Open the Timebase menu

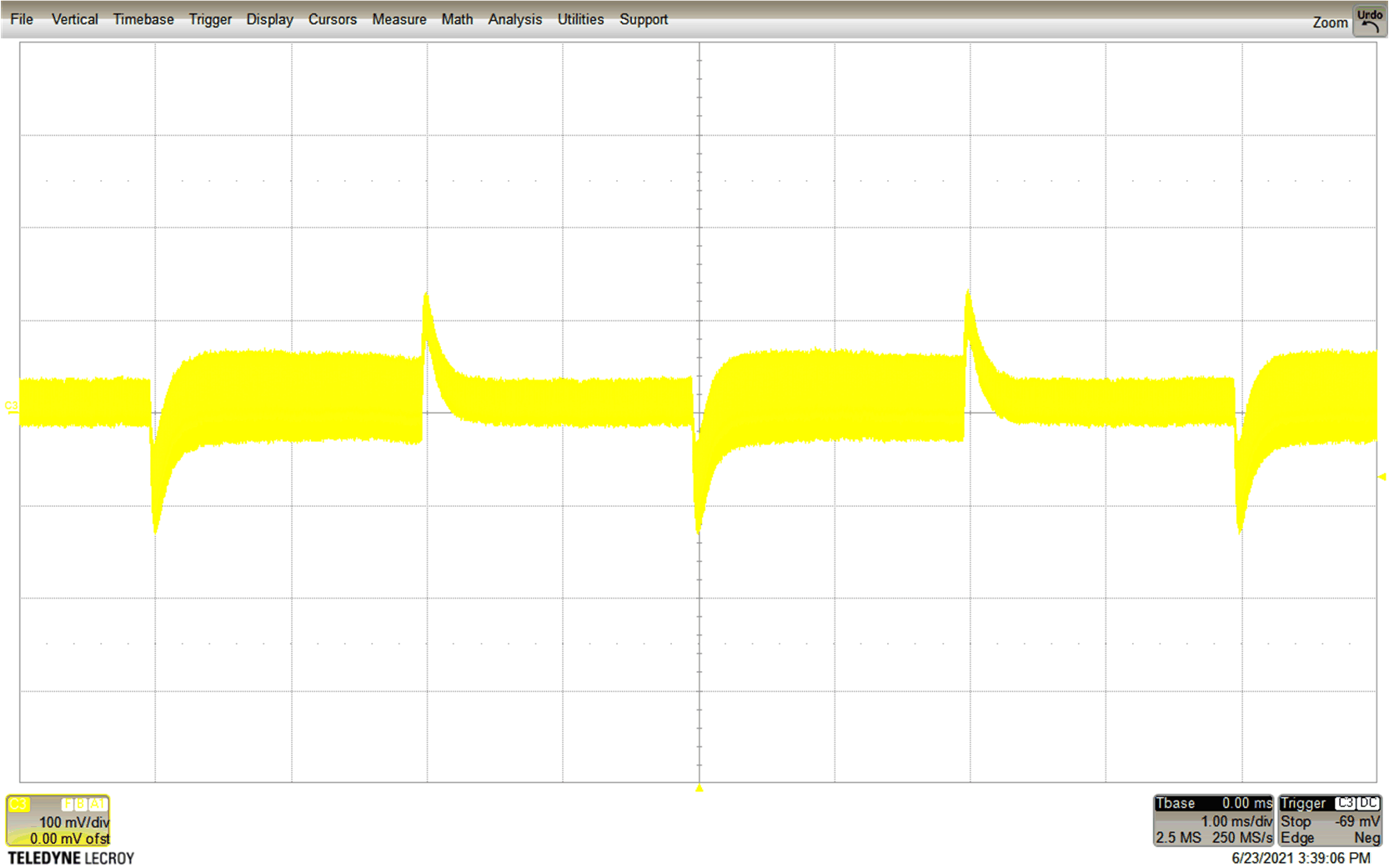pyautogui.click(x=143, y=19)
